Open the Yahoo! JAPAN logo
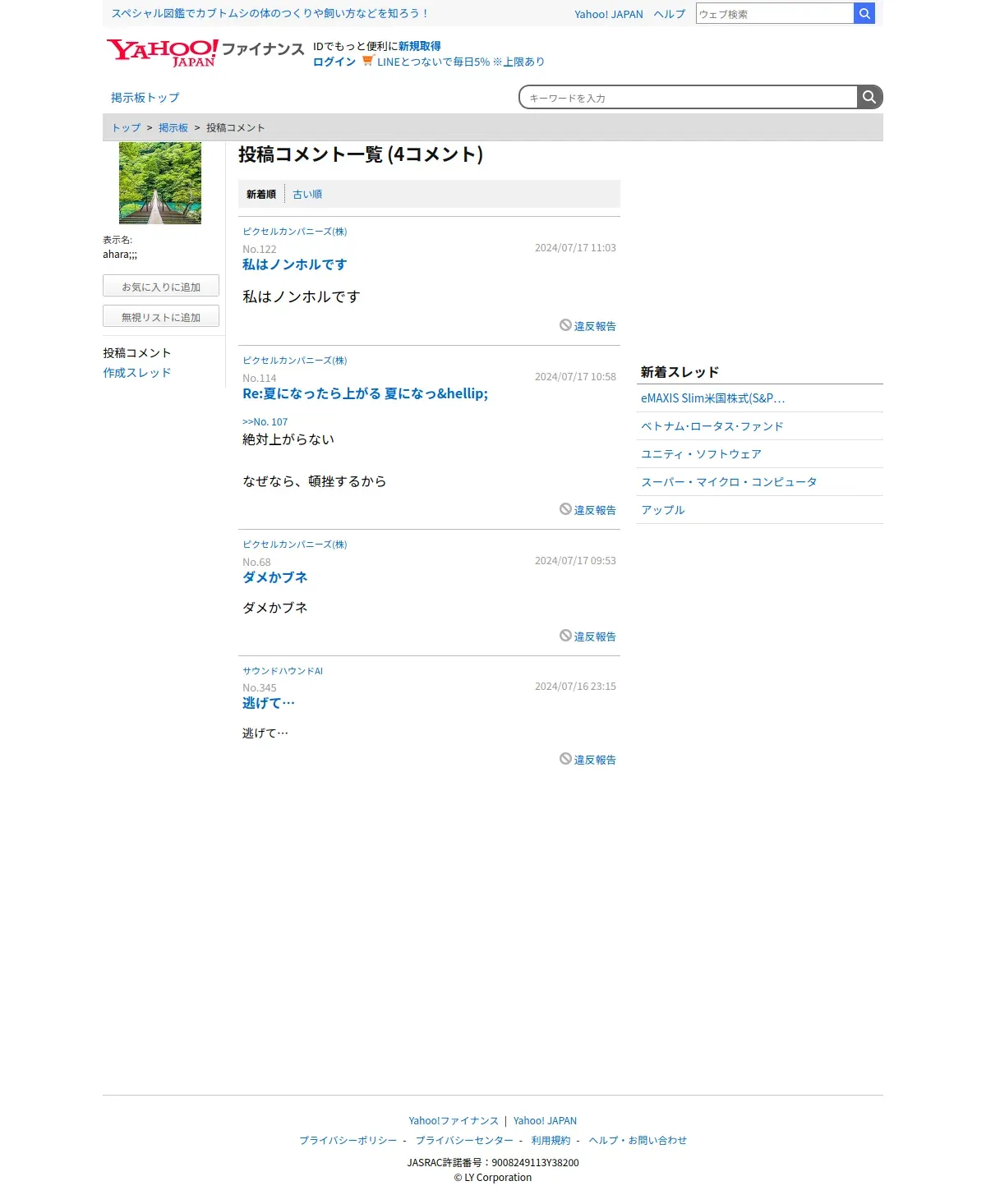This screenshot has width=986, height=1204. [163, 53]
